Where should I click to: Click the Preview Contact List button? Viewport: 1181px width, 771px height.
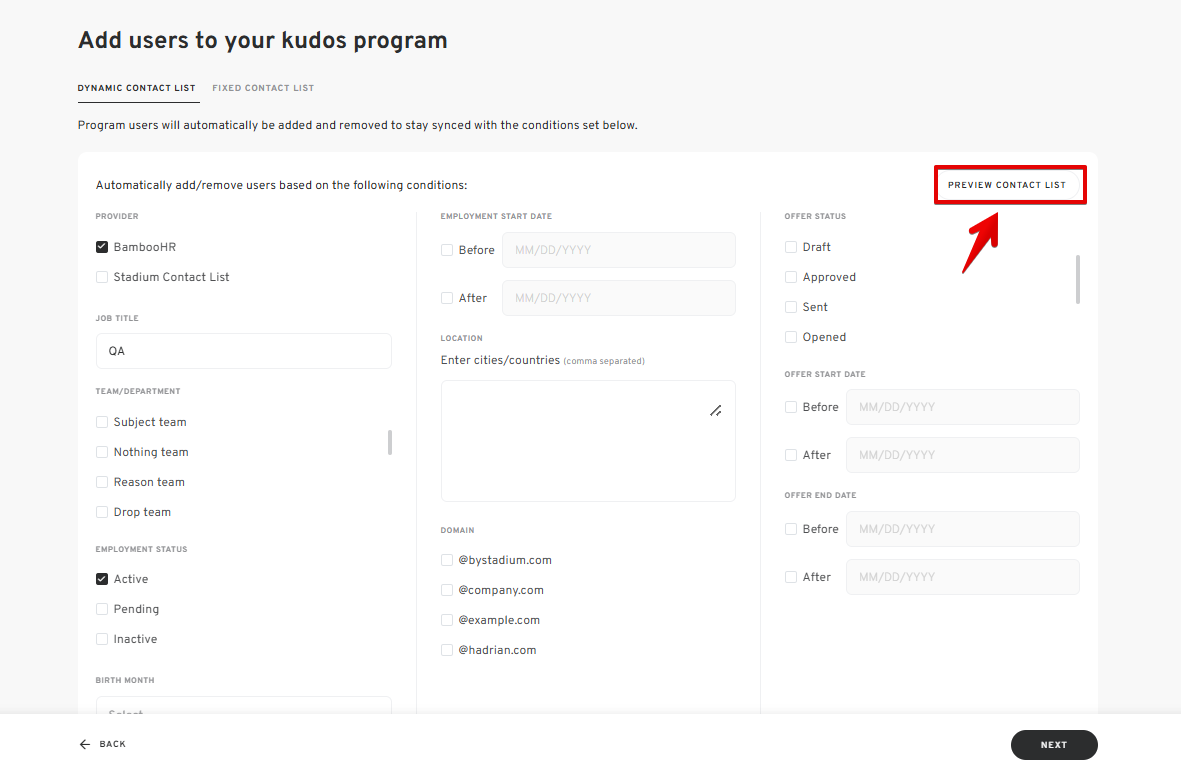(x=1008, y=185)
